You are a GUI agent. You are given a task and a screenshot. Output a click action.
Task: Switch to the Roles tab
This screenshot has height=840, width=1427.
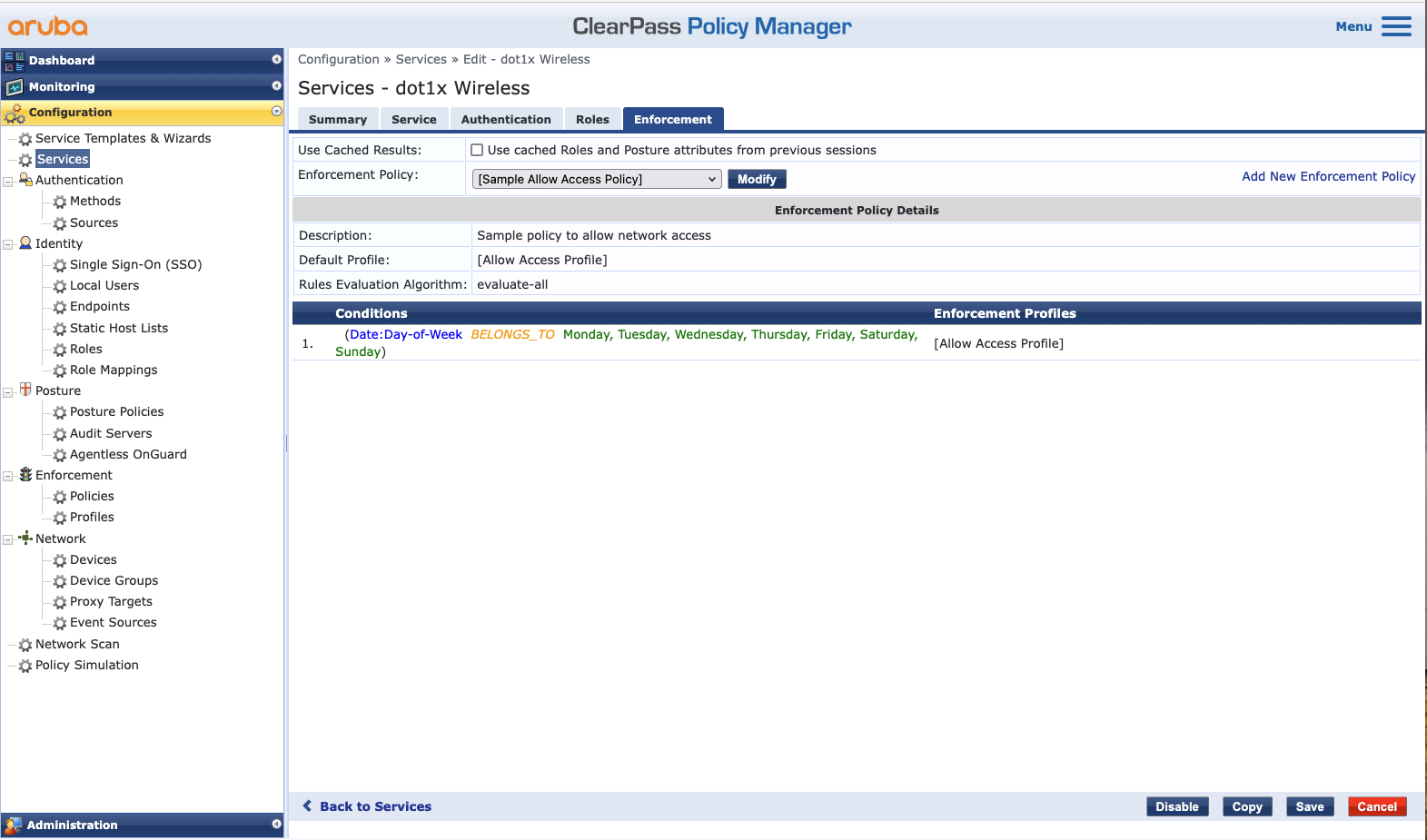(x=592, y=119)
